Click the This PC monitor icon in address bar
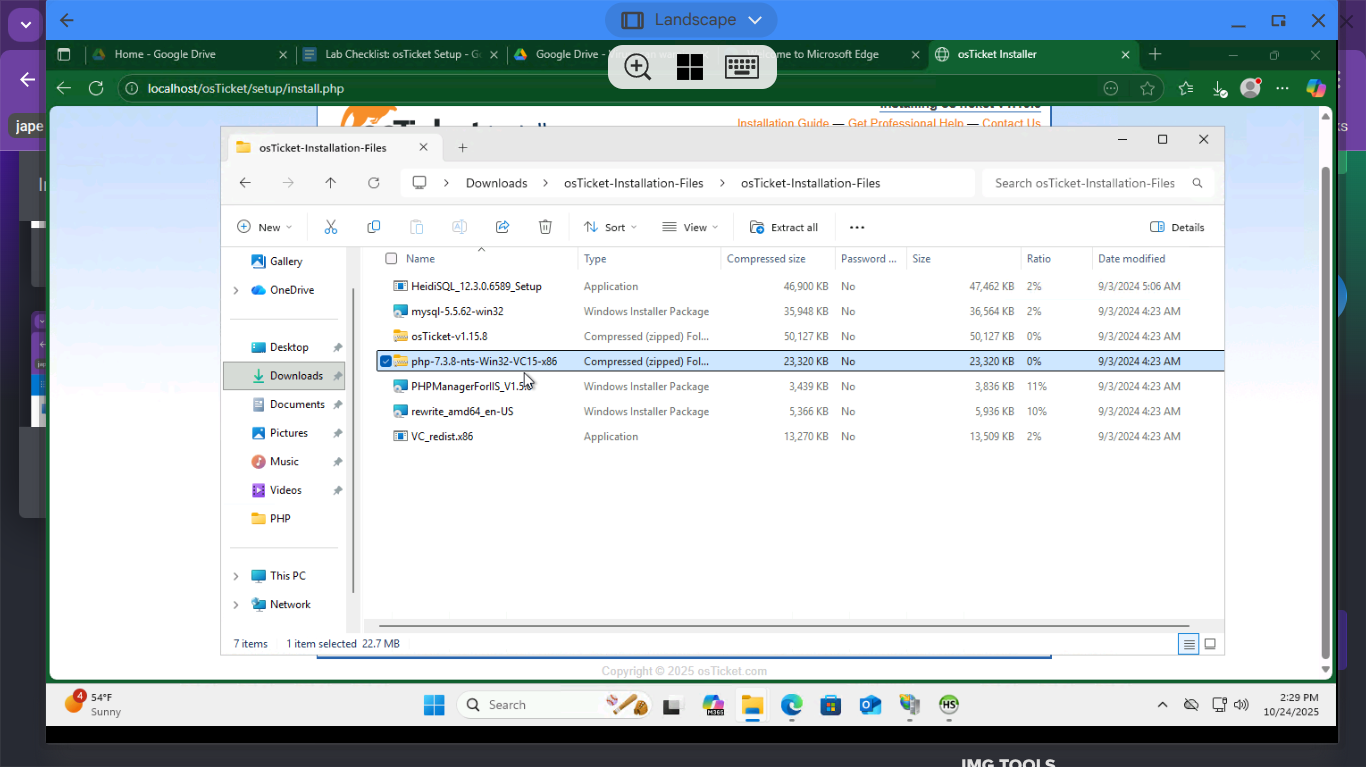Screen dimensions: 1366x767 click(419, 183)
